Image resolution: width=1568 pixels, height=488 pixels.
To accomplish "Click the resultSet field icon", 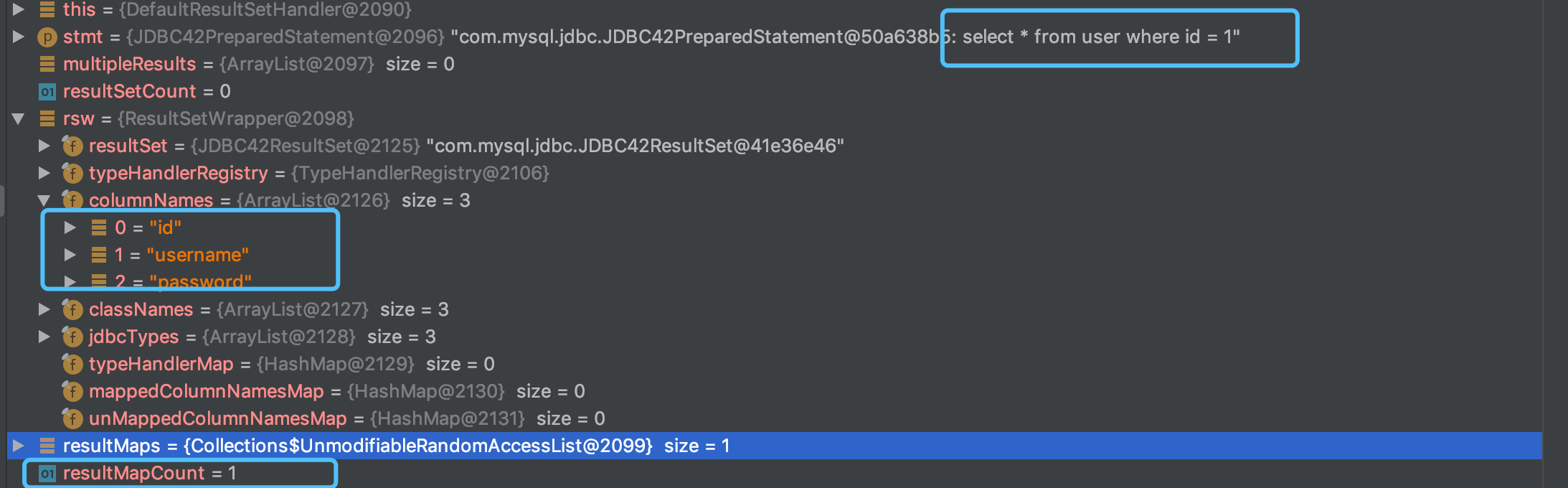I will coord(72,146).
